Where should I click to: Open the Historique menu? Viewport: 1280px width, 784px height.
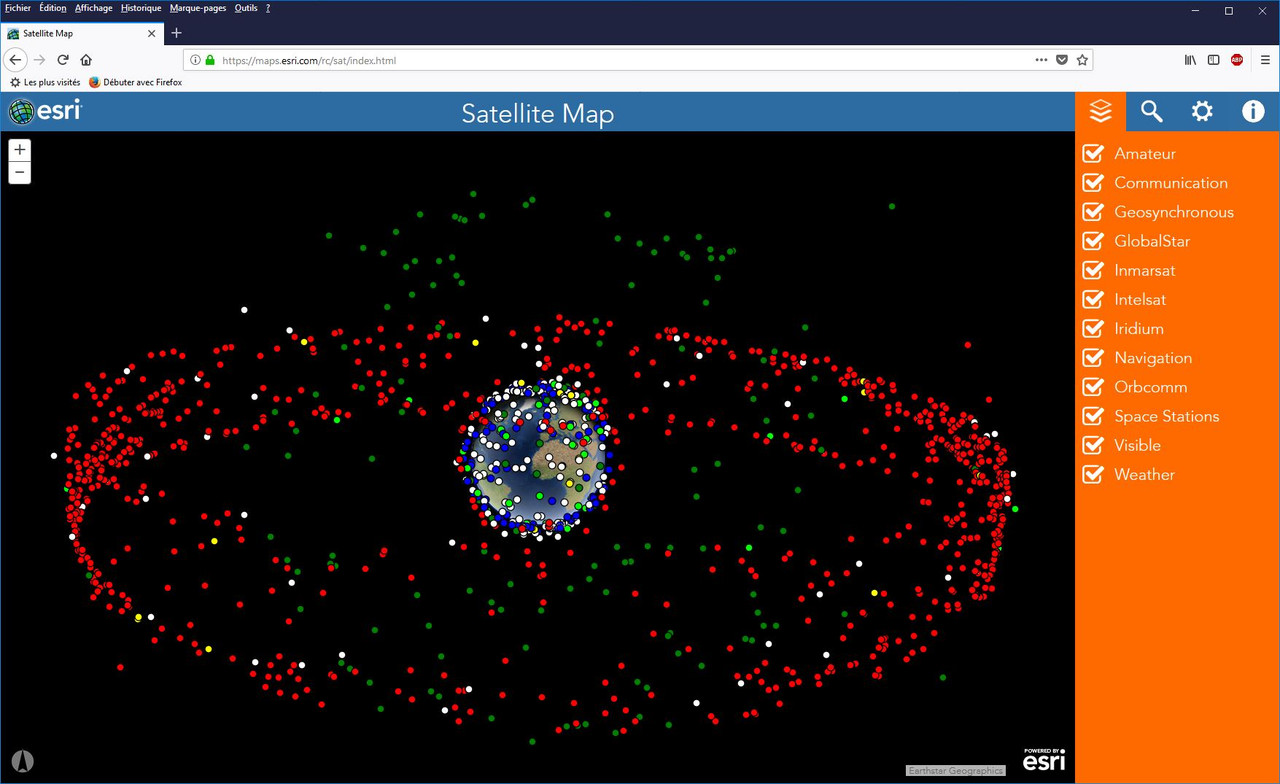(x=141, y=8)
